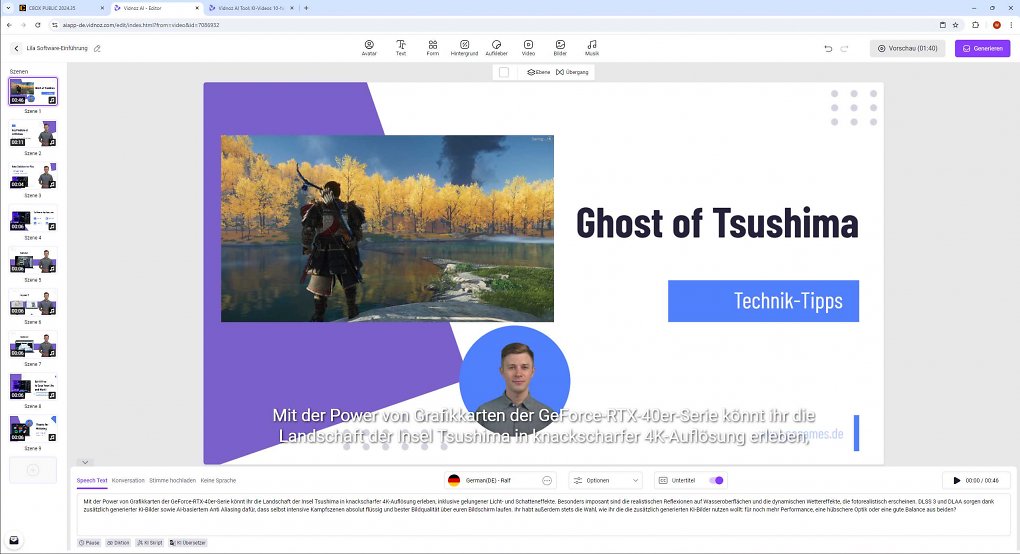Select the Szene 5 thumbnail
Viewport: 1020px width, 554px height.
(33, 260)
